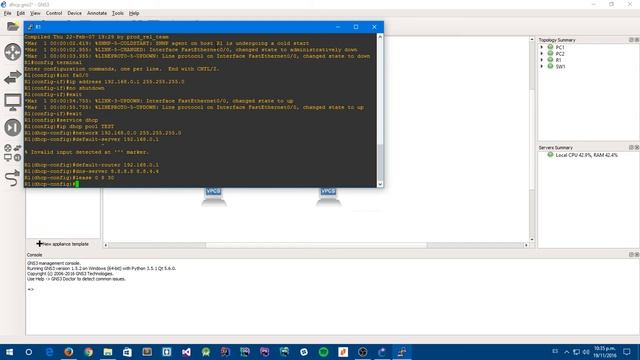The image size is (640, 360).
Task: Click the taskbar clock and date
Action: tap(604, 352)
